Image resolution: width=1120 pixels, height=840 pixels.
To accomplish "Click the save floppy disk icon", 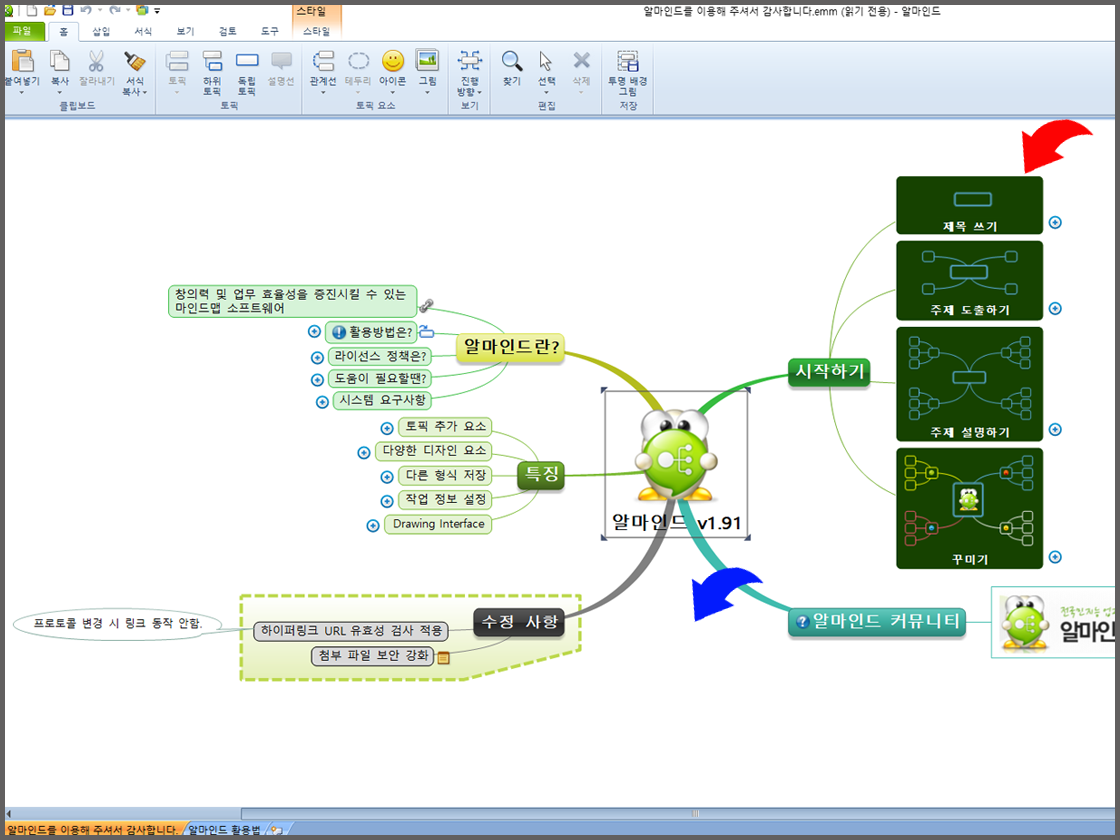I will (68, 11).
